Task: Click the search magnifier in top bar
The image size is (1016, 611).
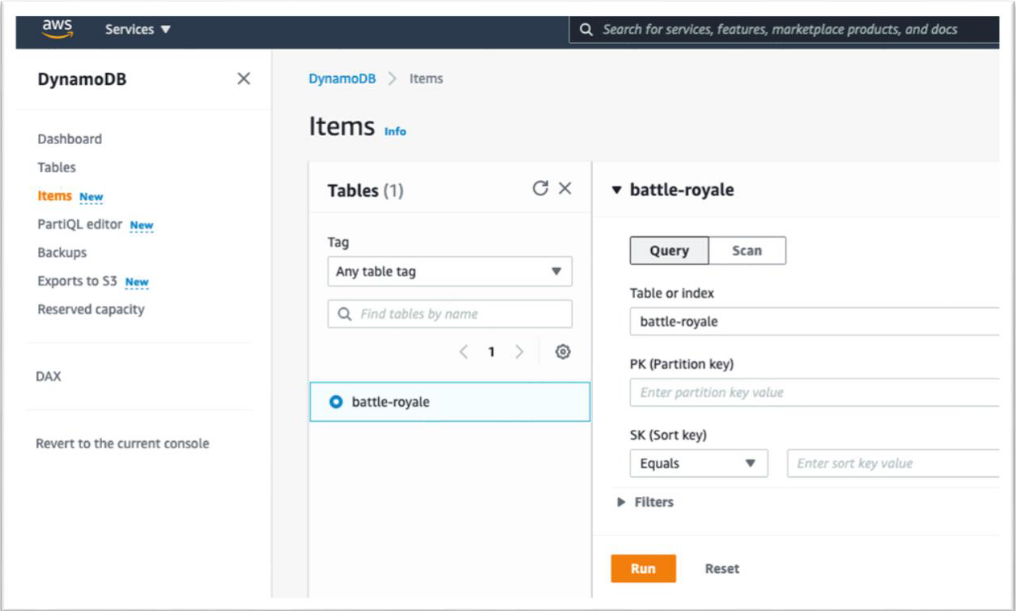Action: click(586, 29)
